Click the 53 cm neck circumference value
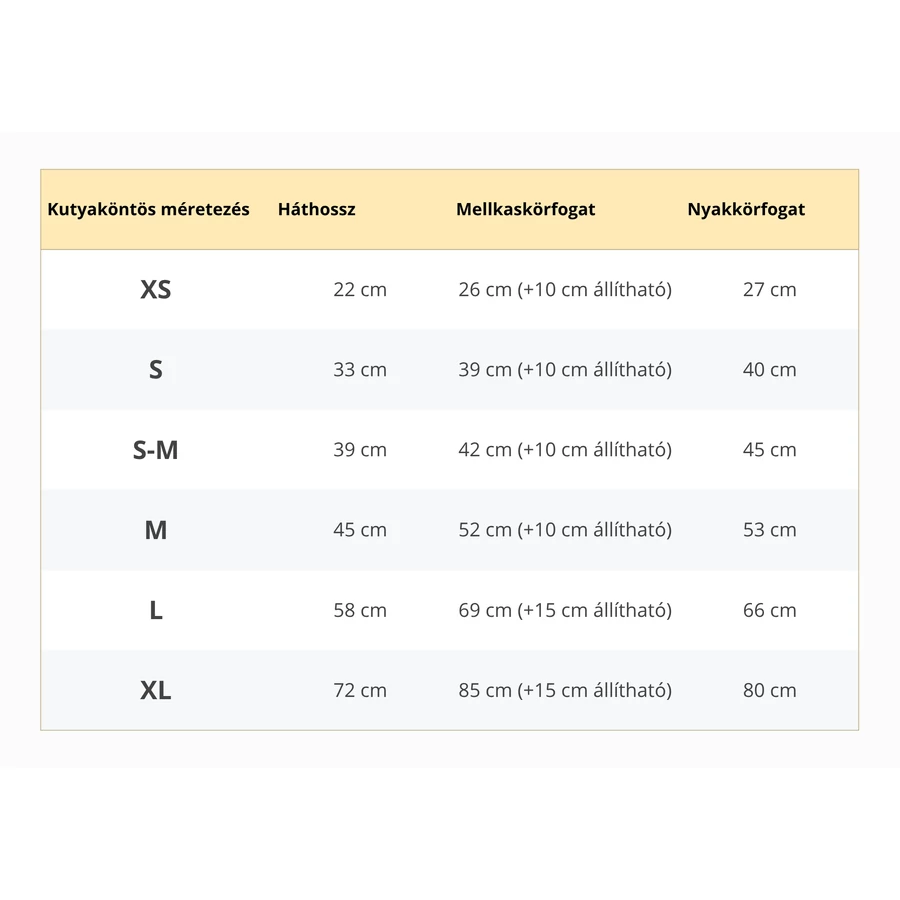The height and width of the screenshot is (900, 900). pos(769,530)
